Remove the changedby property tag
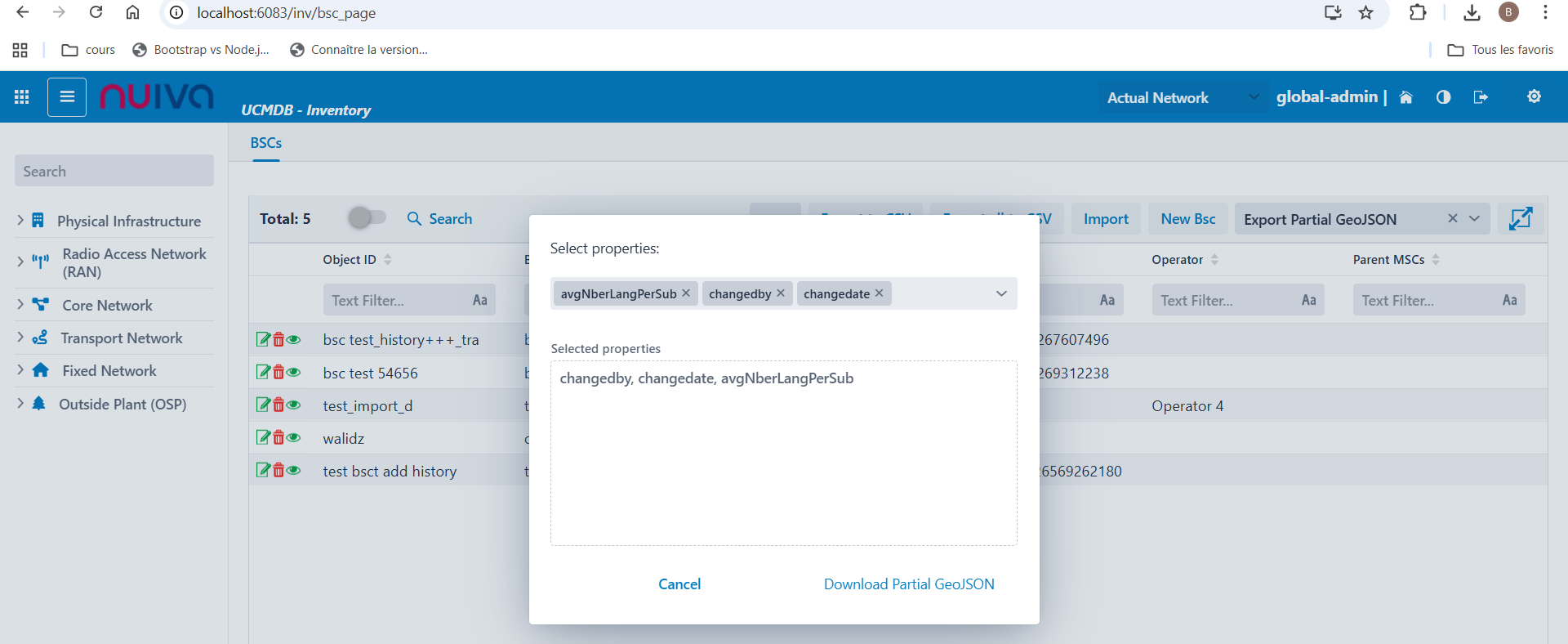The width and height of the screenshot is (1568, 644). pyautogui.click(x=781, y=293)
